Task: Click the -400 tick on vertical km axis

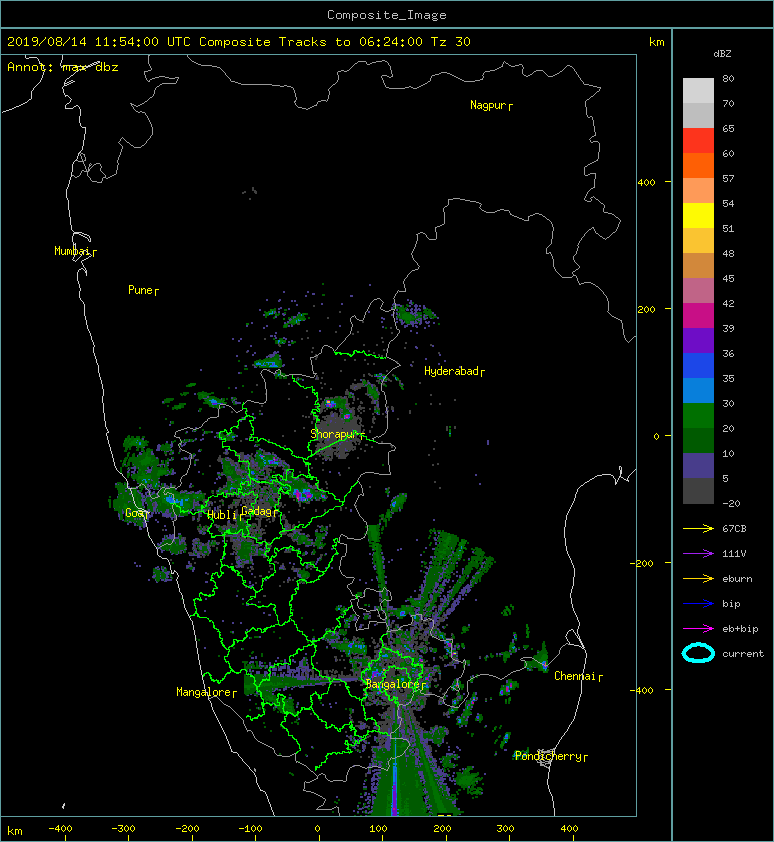Action: tap(642, 690)
